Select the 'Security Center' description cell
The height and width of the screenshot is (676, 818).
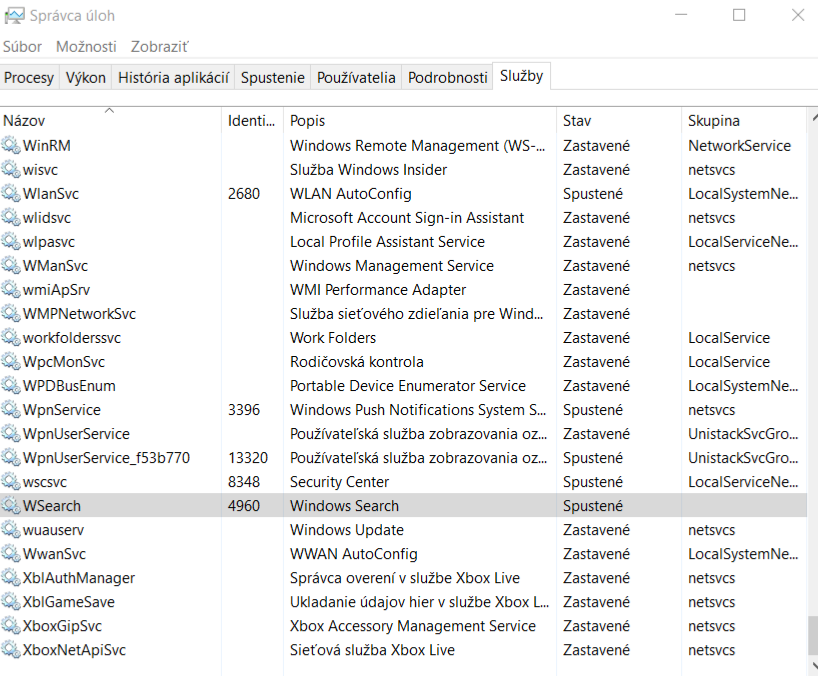coord(340,481)
